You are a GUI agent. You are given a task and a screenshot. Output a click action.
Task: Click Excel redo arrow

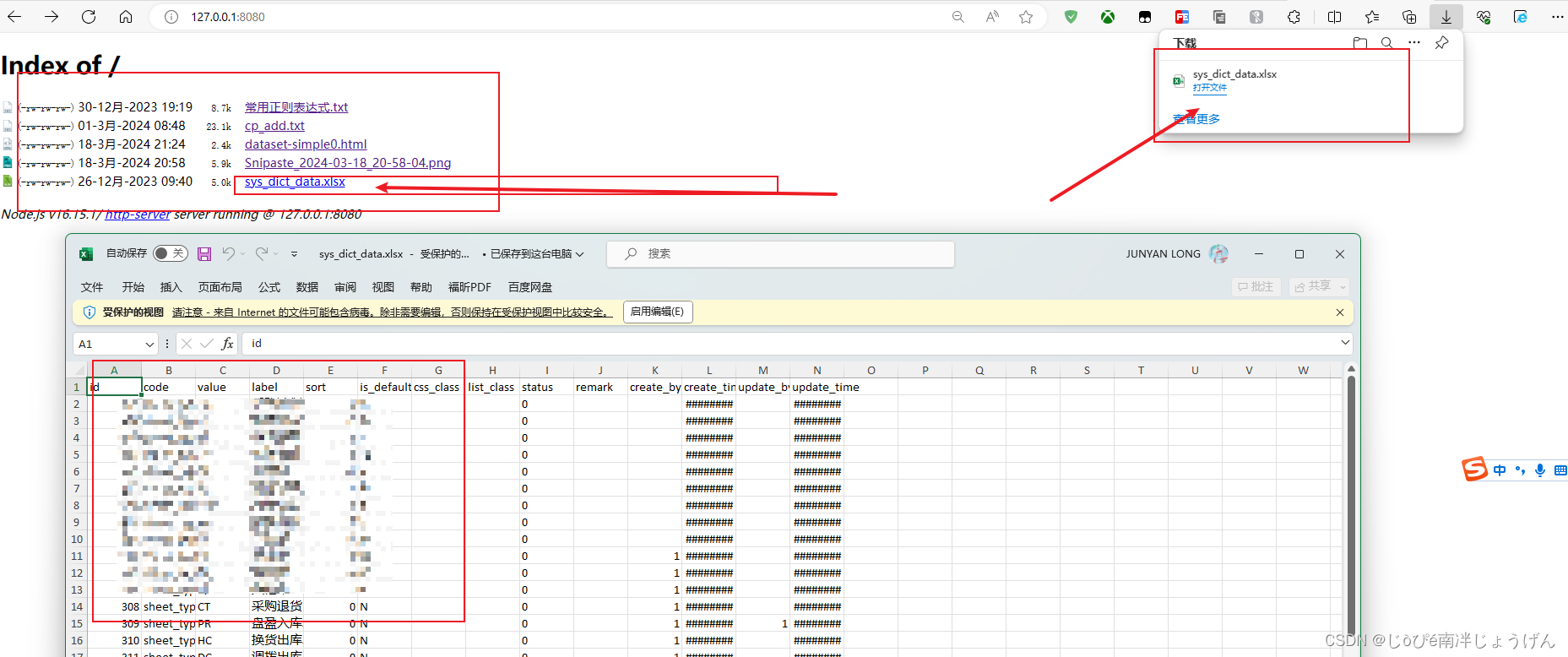point(262,253)
